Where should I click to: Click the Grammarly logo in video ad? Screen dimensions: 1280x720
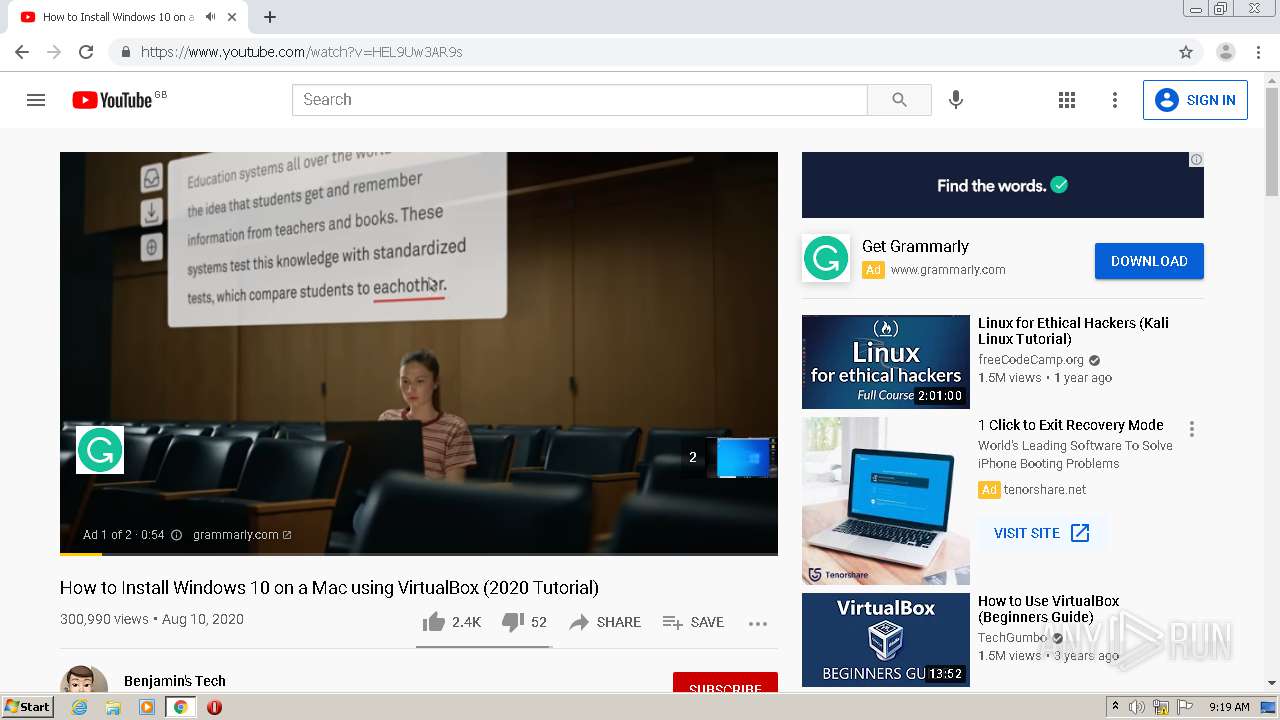point(100,450)
